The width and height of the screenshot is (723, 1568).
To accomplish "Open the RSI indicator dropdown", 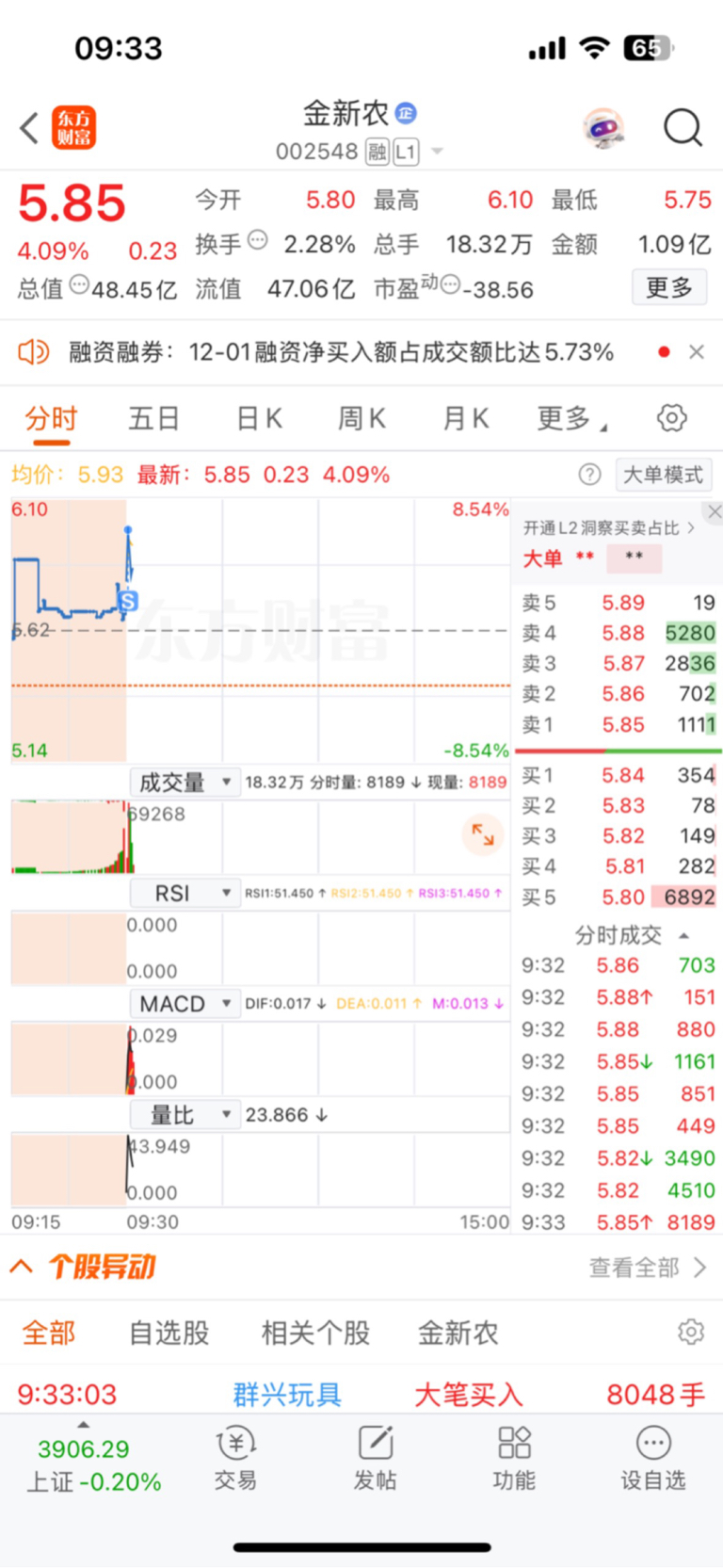I will pyautogui.click(x=185, y=893).
